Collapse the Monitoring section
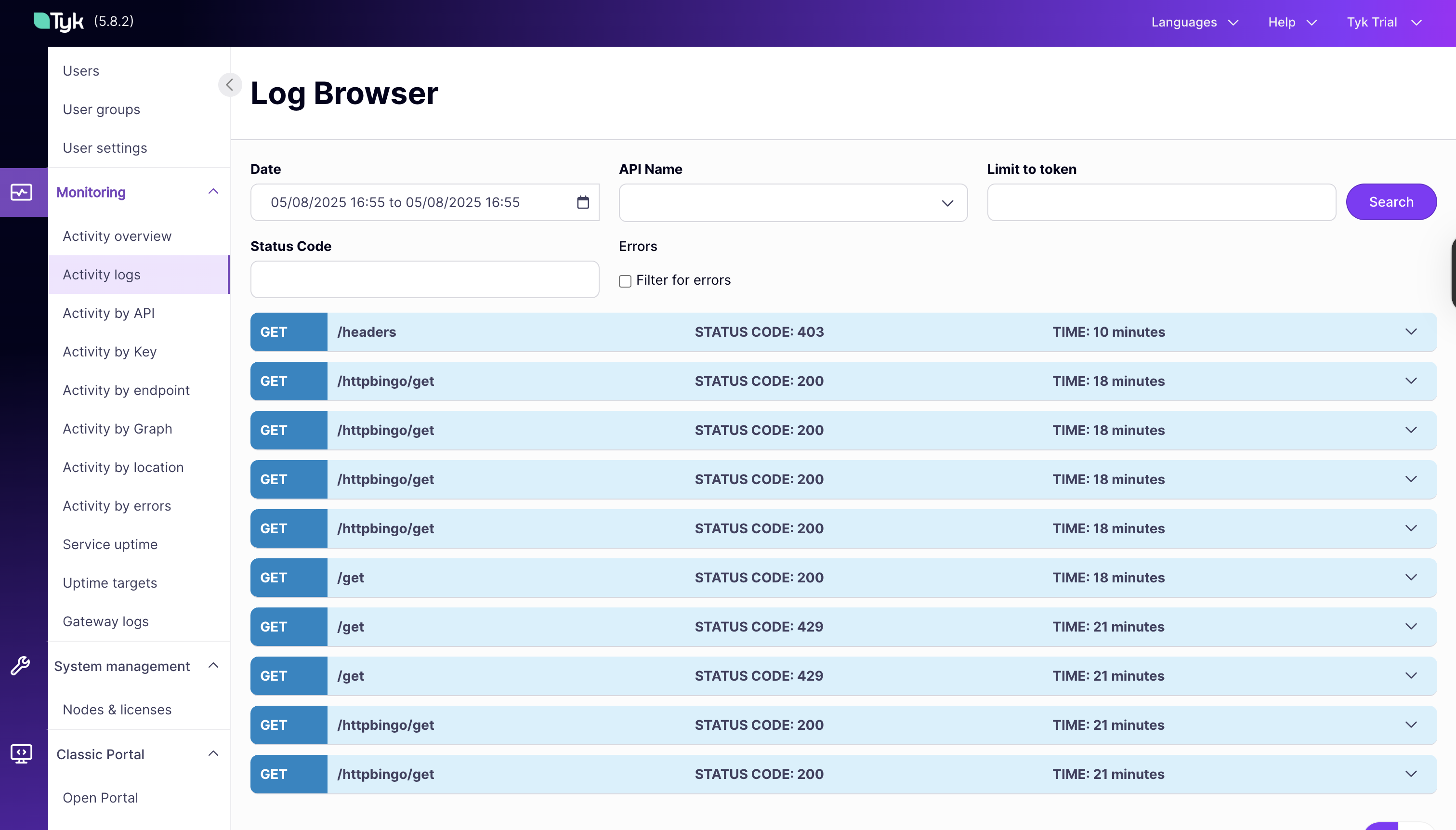The image size is (1456, 830). click(213, 192)
